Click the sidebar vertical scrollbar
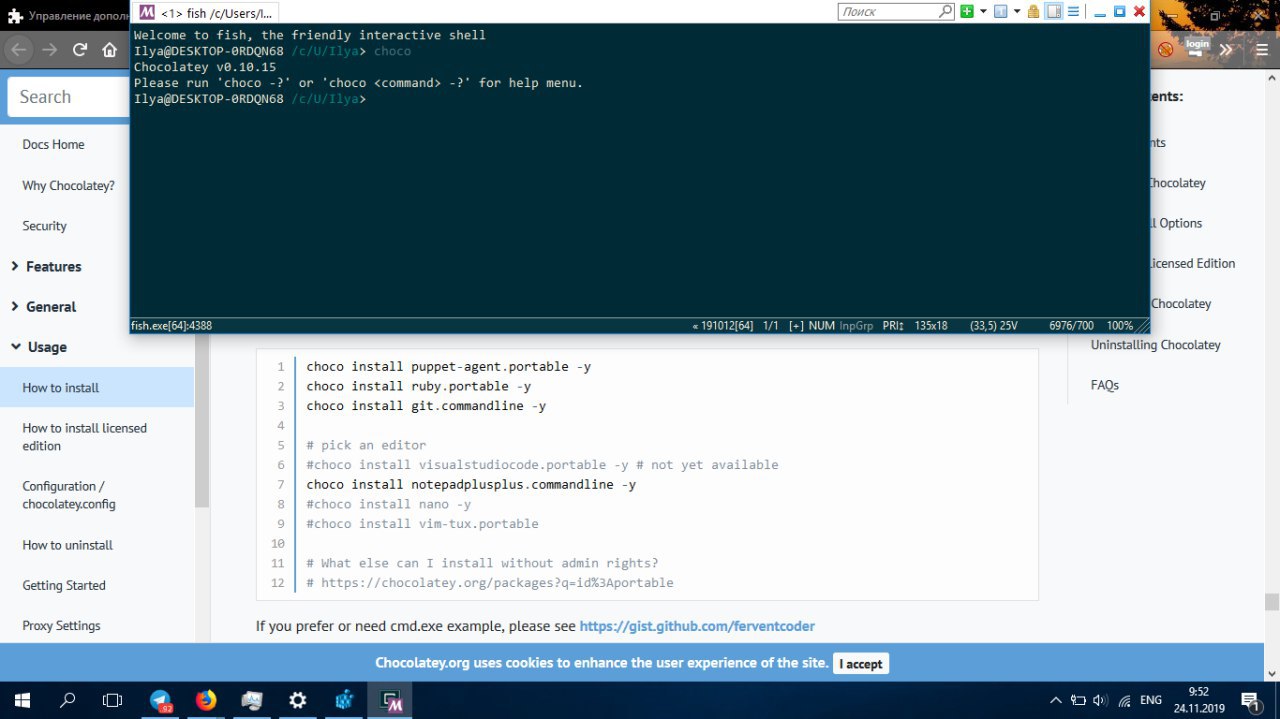 pos(202,420)
